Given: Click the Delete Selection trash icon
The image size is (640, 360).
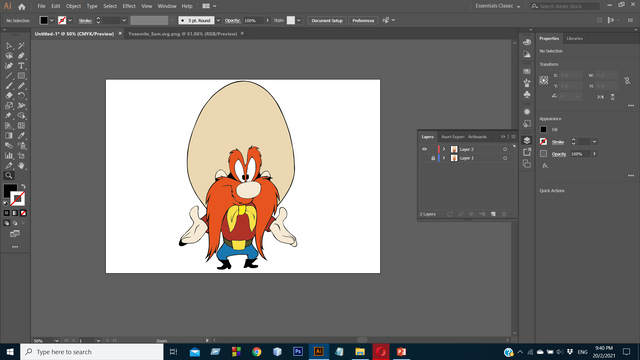Looking at the screenshot, I should [x=504, y=214].
